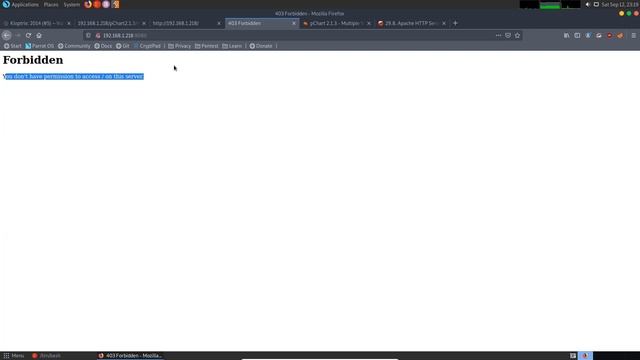
Task: Open the Docs bookmark
Action: 103,46
